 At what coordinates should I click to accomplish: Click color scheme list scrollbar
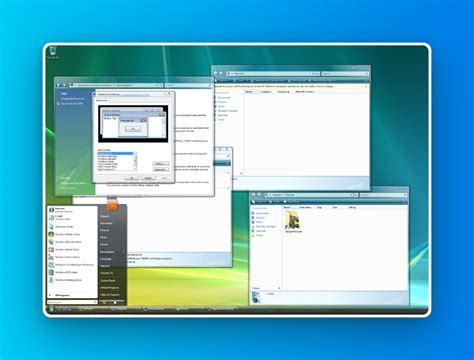point(135,161)
